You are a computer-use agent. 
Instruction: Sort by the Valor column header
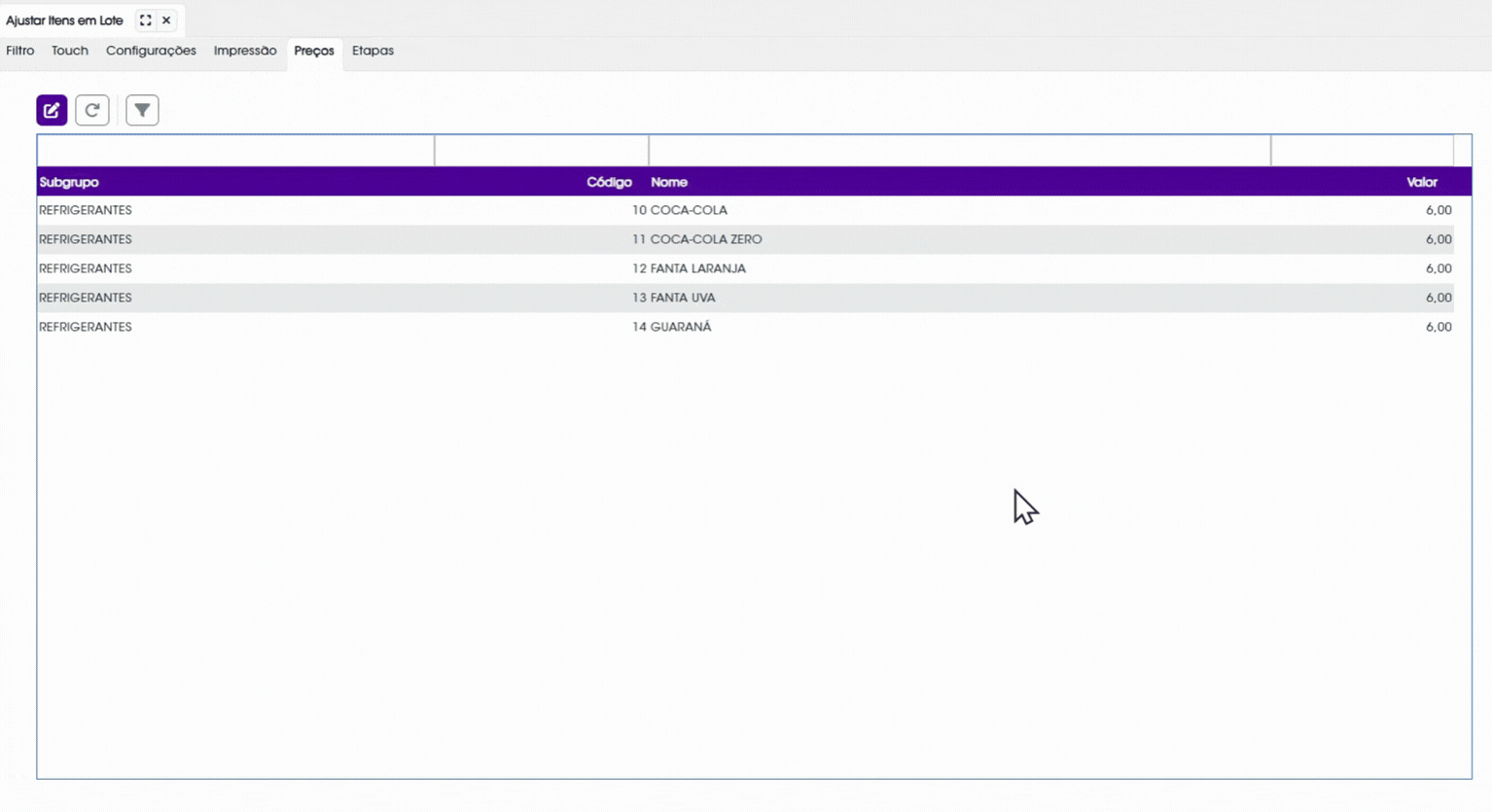click(x=1422, y=182)
